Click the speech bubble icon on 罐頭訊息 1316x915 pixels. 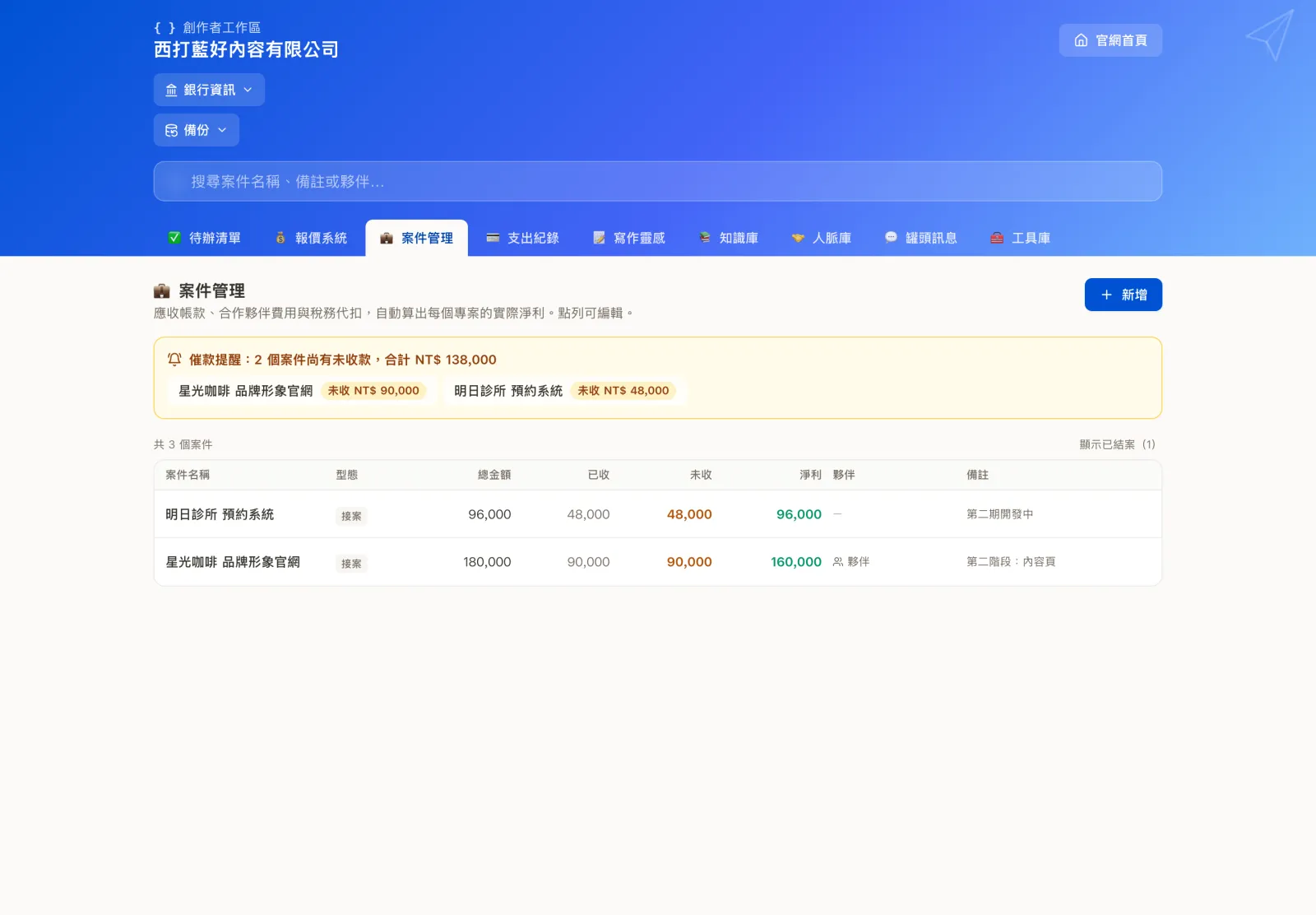point(891,237)
